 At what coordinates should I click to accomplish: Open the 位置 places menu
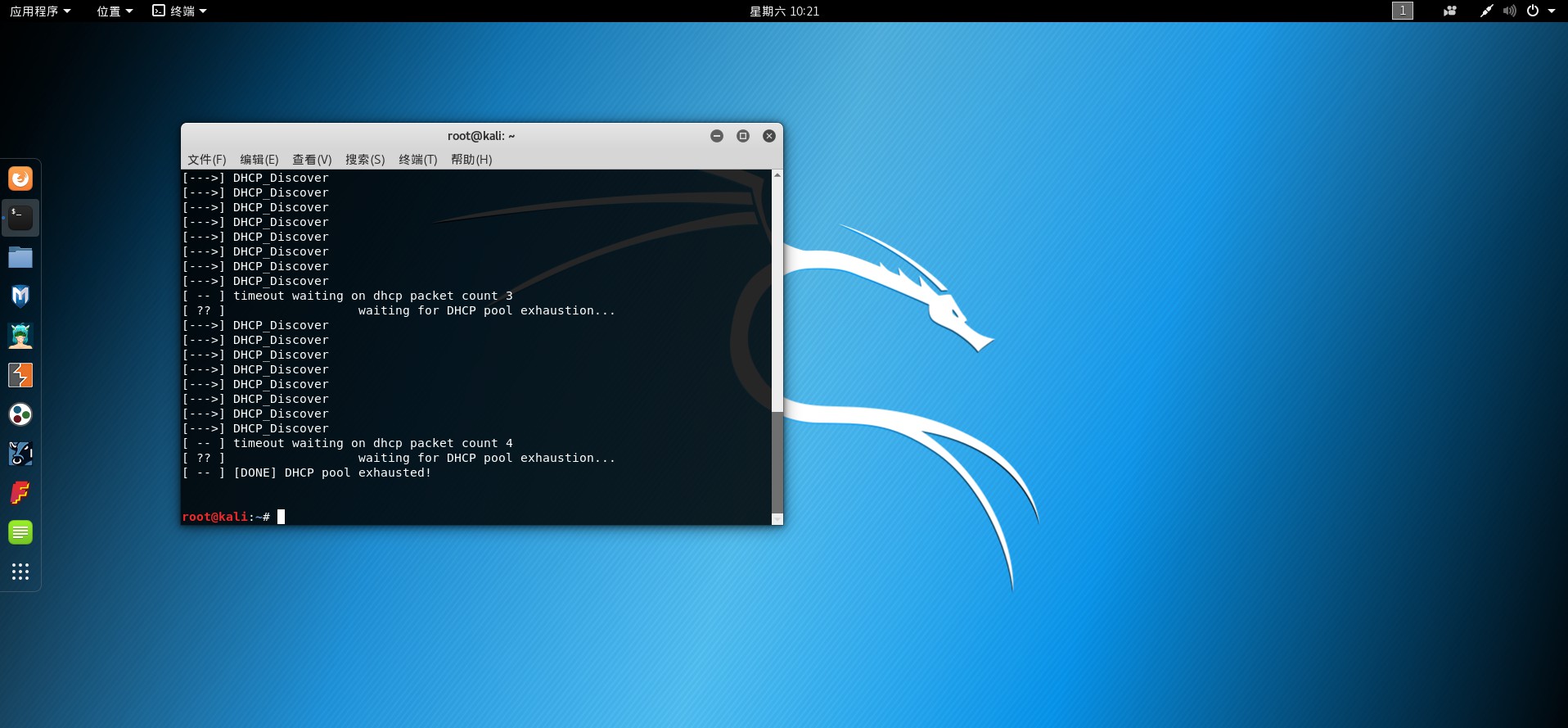[x=115, y=11]
